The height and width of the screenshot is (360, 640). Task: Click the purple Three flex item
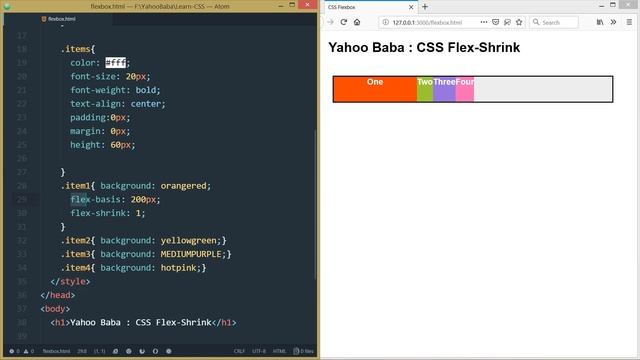coord(444,89)
